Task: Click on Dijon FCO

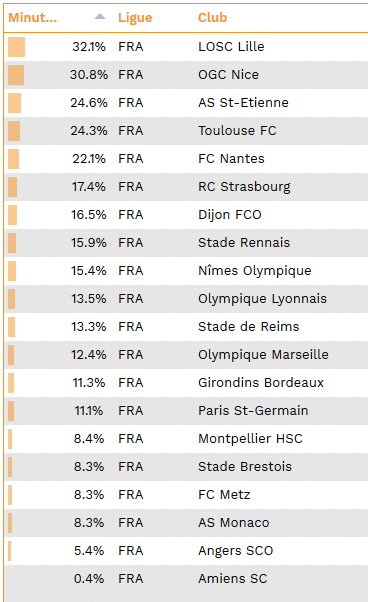Action: [230, 215]
